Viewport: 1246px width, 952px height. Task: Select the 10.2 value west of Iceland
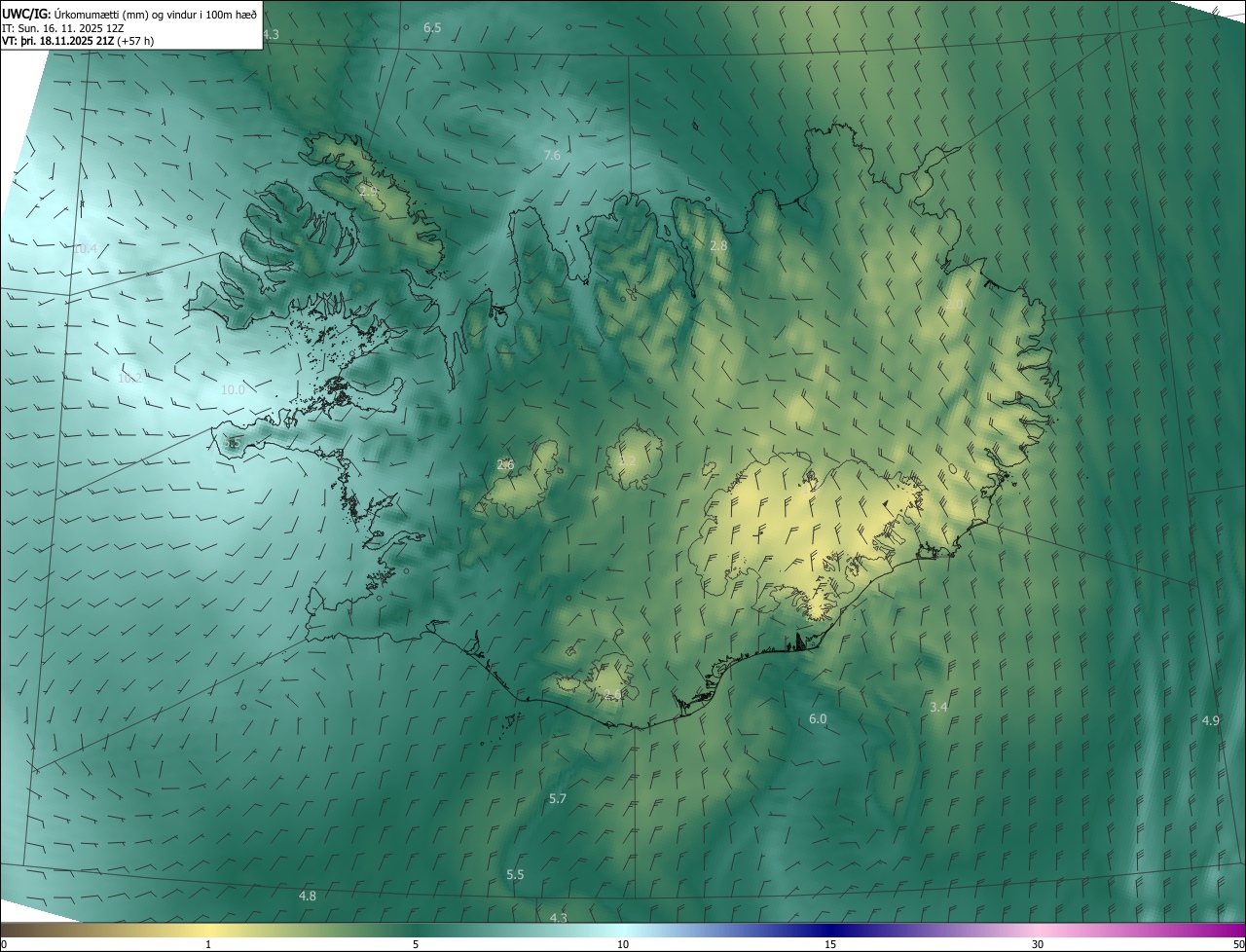[129, 379]
